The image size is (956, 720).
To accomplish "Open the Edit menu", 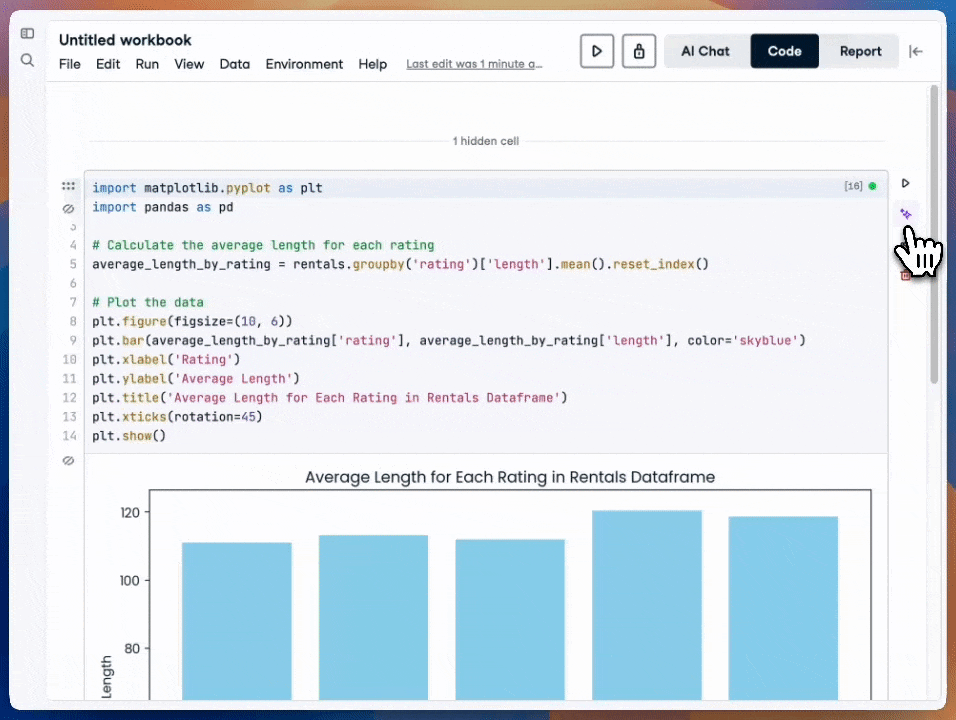I will (108, 64).
